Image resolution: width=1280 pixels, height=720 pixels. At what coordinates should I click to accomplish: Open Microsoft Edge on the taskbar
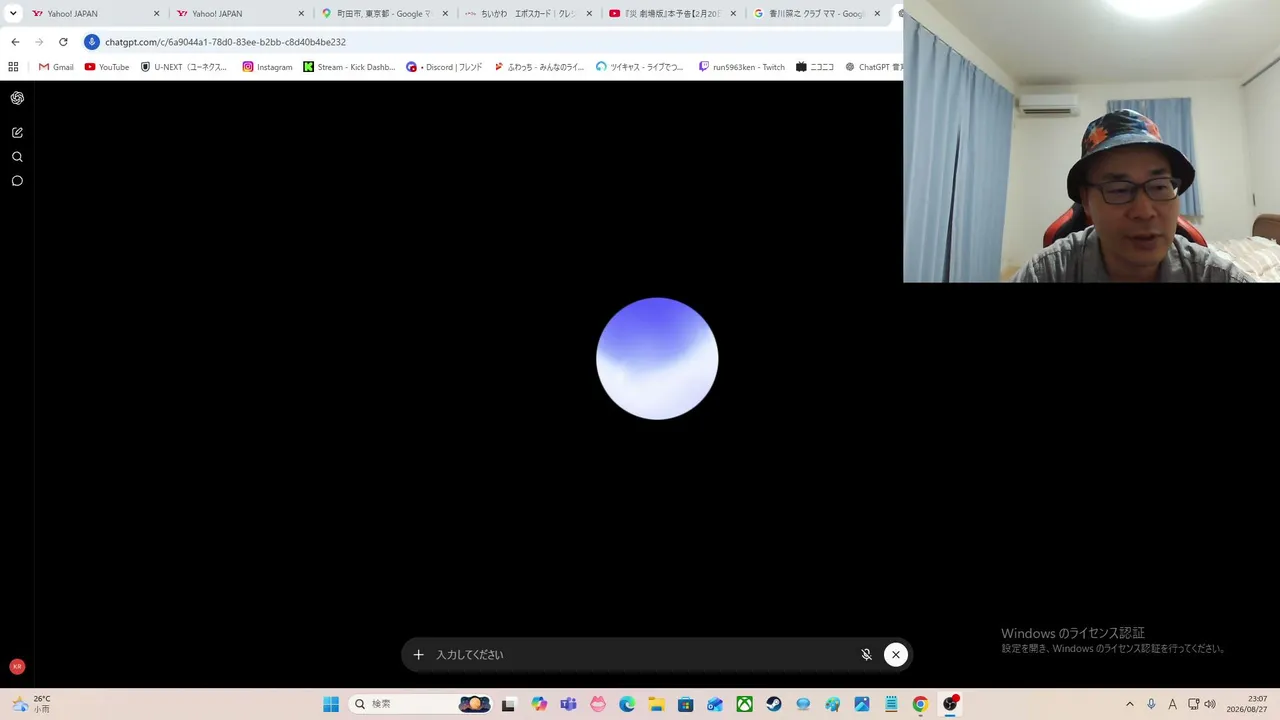click(627, 704)
